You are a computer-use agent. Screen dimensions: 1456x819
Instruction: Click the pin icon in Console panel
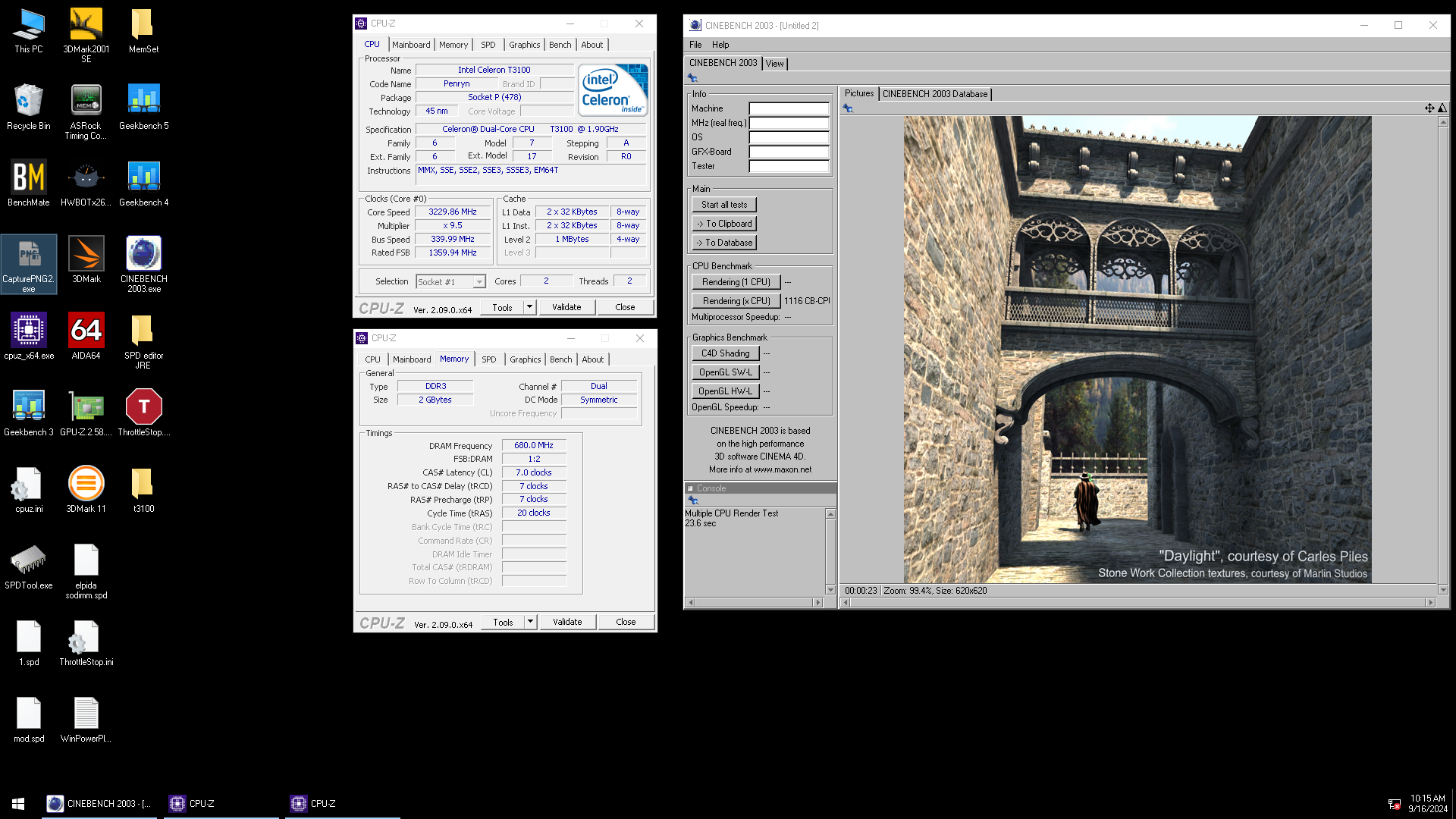[692, 500]
